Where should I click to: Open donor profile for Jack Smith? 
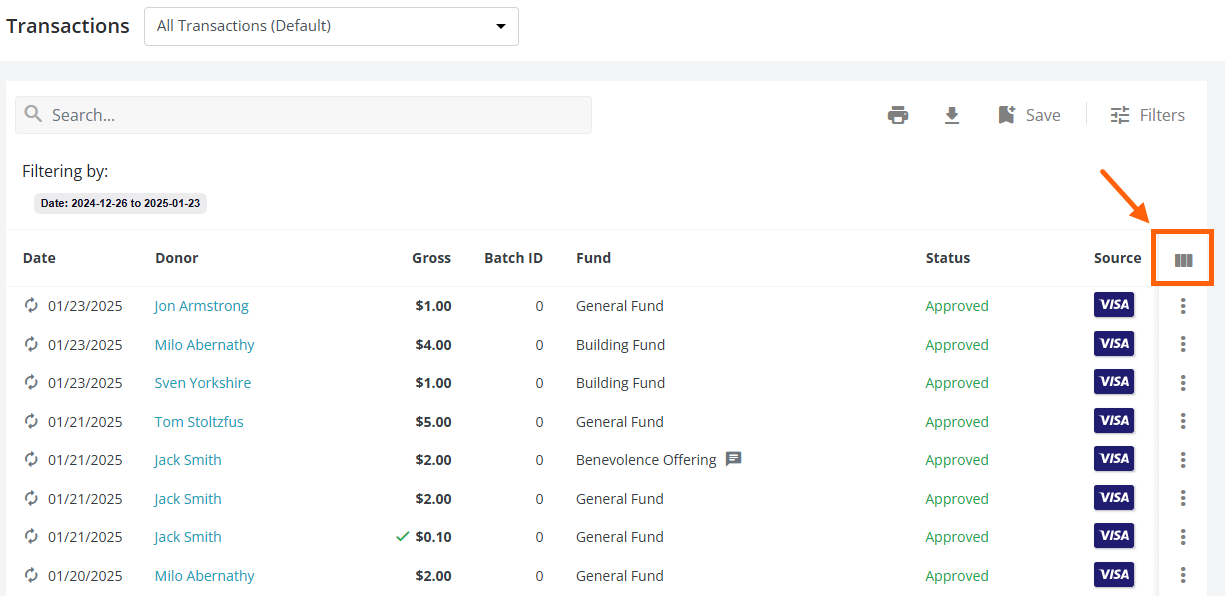coord(187,459)
